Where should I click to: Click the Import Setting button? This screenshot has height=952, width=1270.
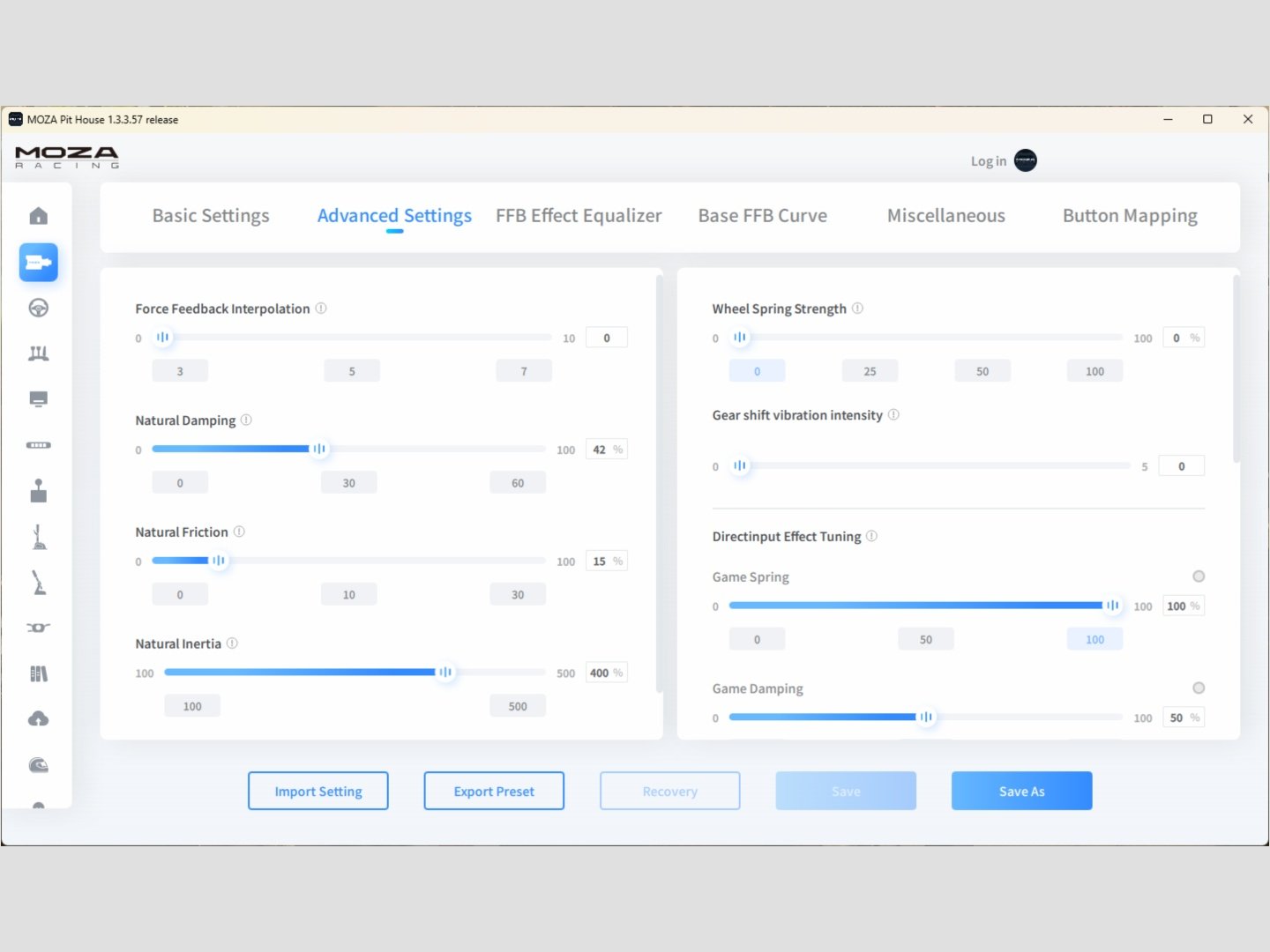click(317, 792)
